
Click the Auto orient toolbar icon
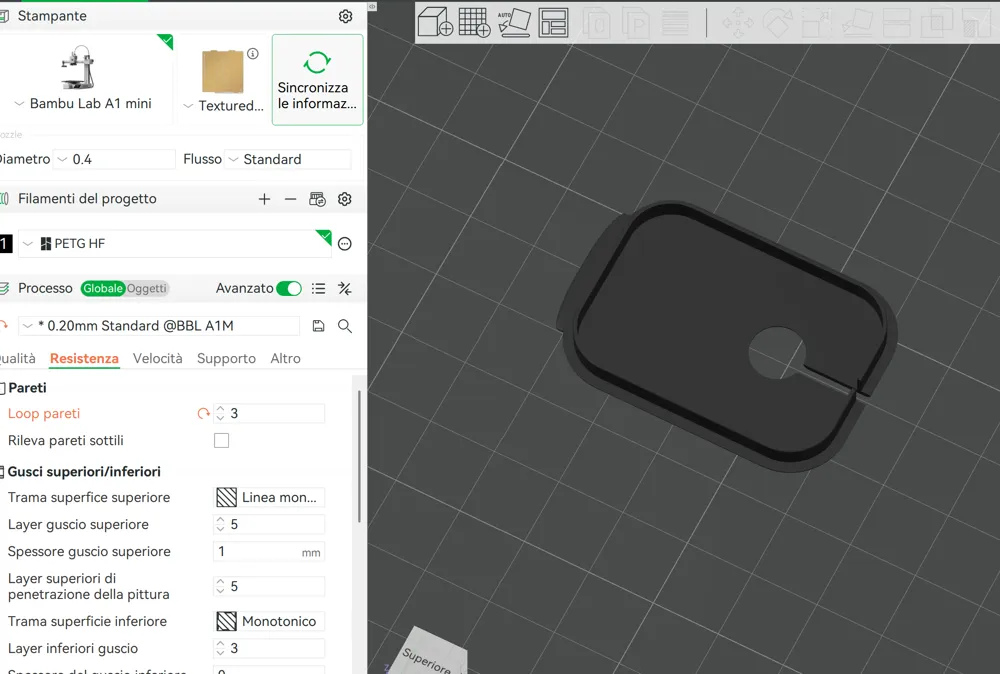(x=514, y=22)
